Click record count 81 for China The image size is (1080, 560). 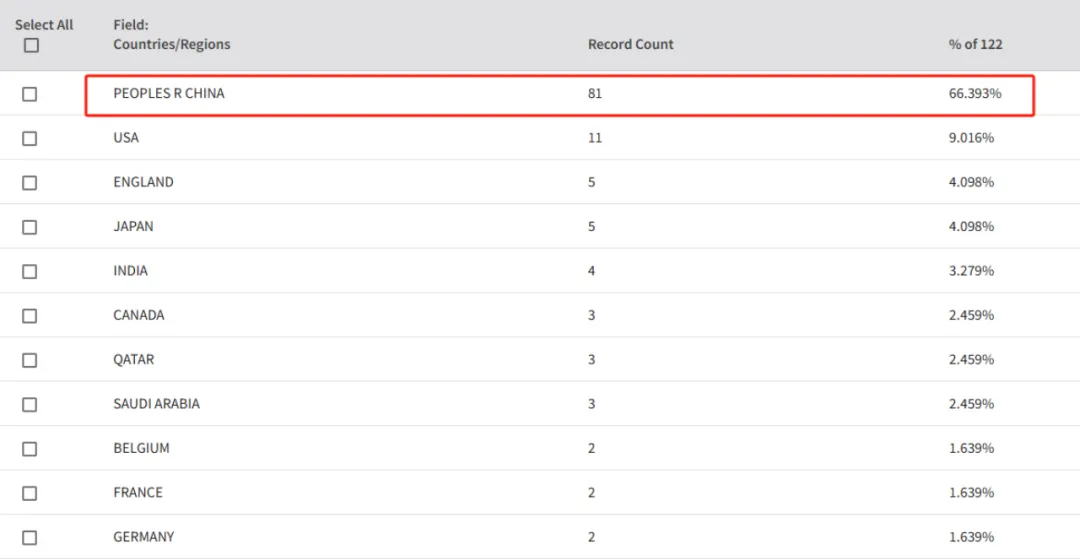click(x=595, y=93)
